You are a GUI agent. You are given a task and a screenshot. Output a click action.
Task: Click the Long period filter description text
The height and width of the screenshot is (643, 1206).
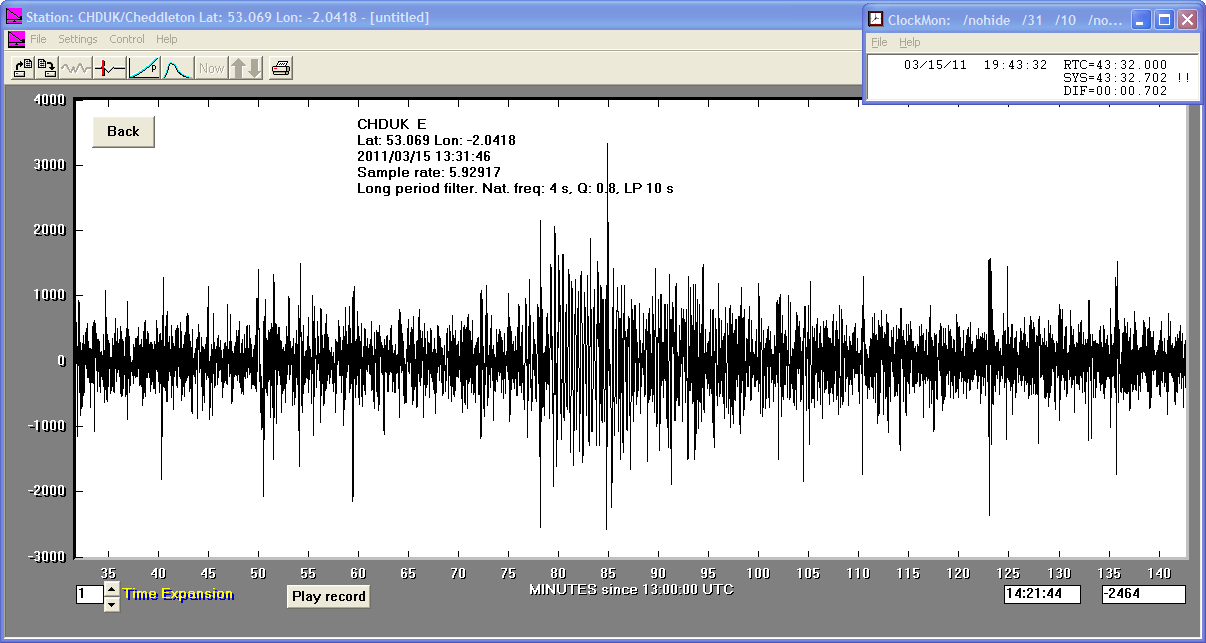click(515, 188)
